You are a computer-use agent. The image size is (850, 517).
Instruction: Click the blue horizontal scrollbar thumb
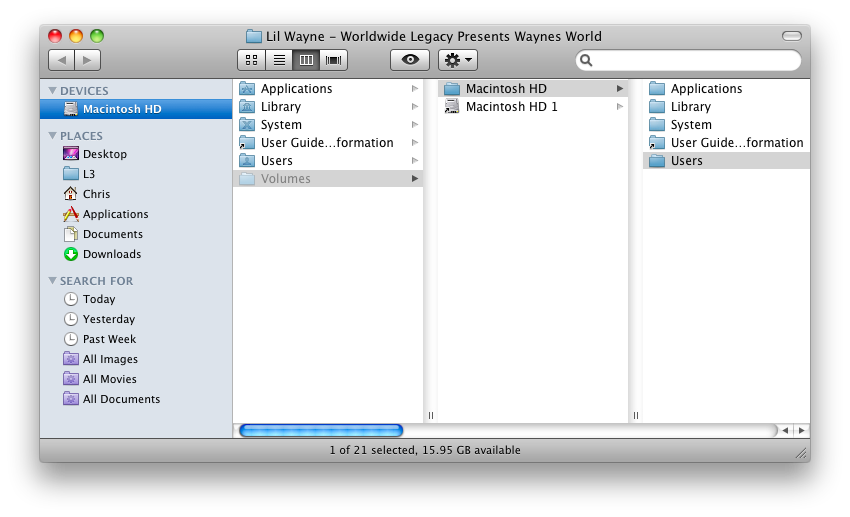click(x=321, y=430)
